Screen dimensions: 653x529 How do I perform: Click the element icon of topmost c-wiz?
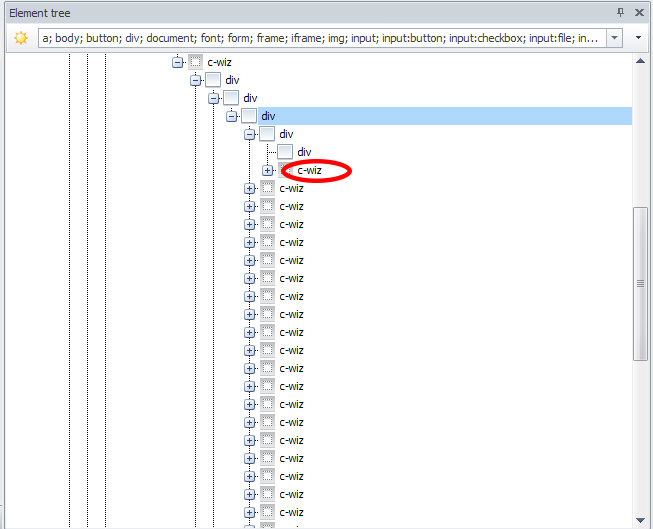click(x=195, y=62)
